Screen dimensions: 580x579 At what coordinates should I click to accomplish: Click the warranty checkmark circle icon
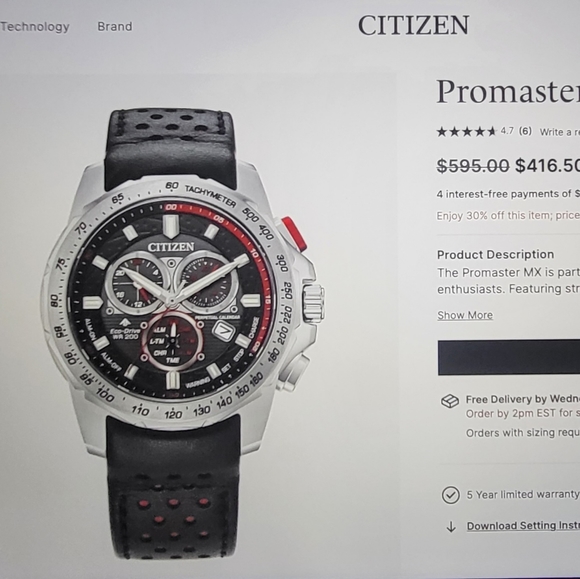(451, 495)
